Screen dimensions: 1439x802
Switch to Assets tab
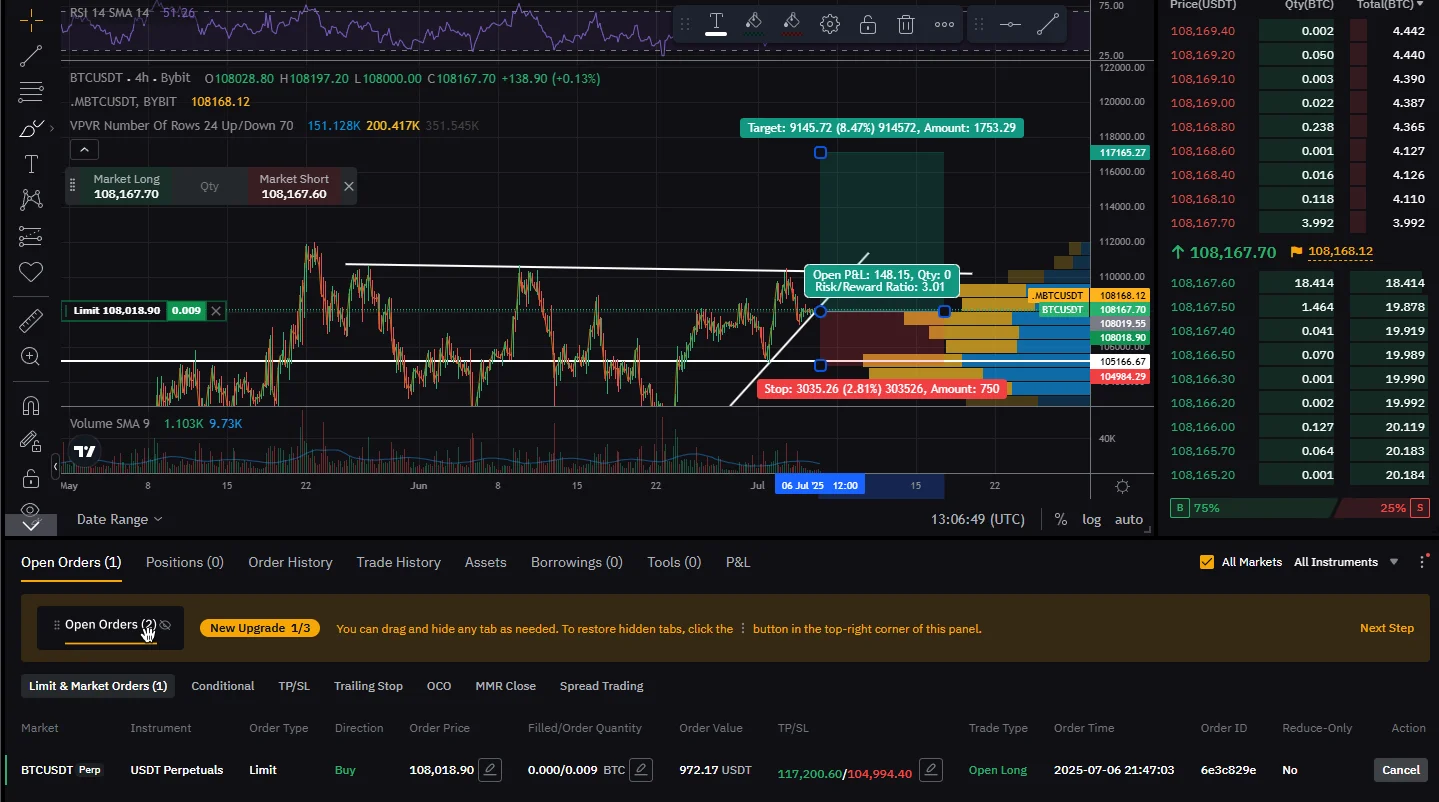pos(486,562)
